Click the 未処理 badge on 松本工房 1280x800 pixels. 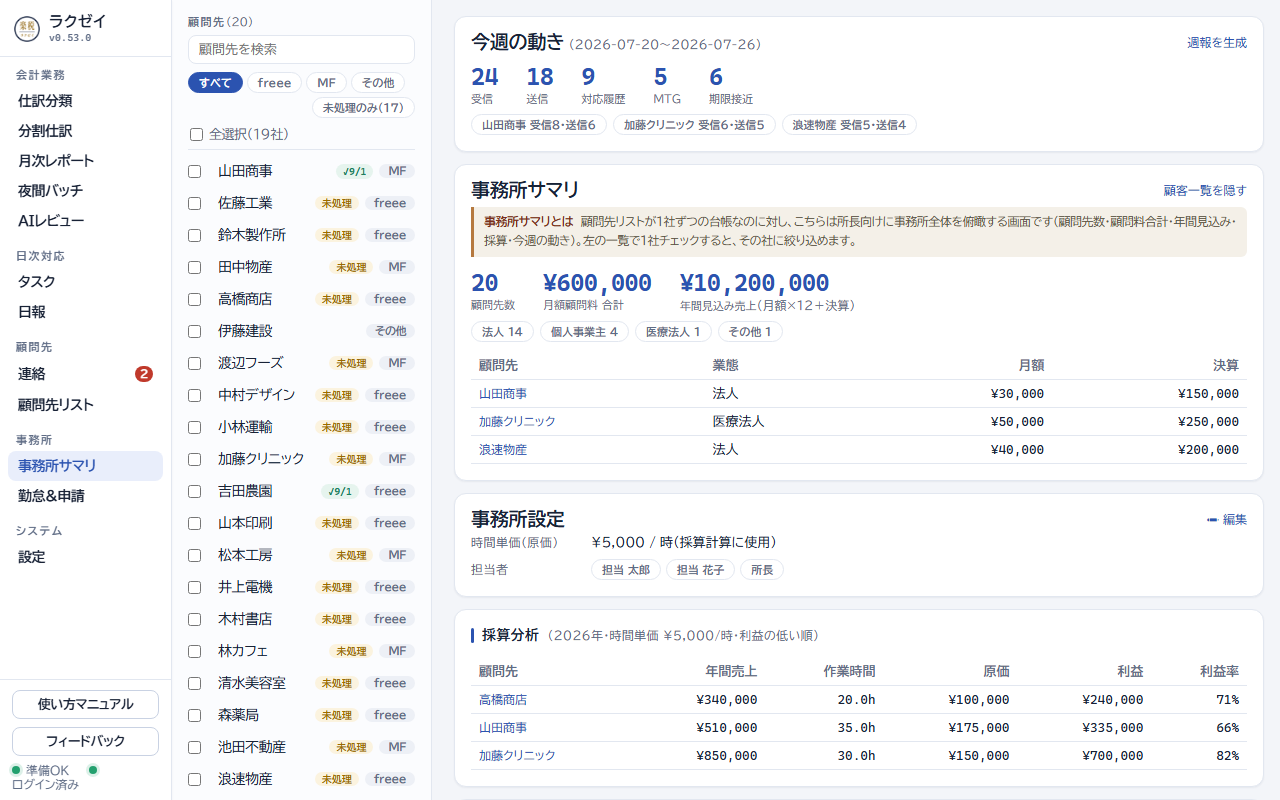pos(351,555)
